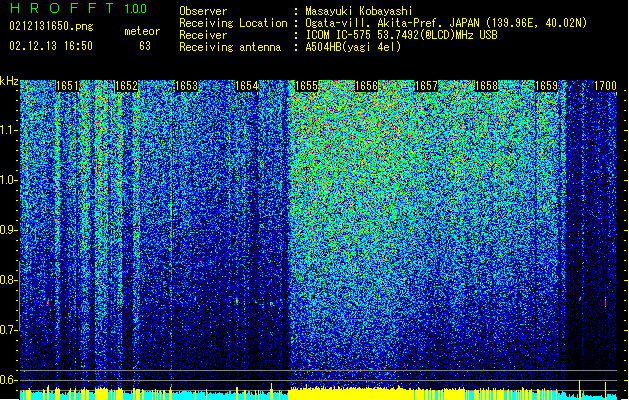The height and width of the screenshot is (400, 629).
Task: Click the 1655 time marker
Action: tap(306, 86)
